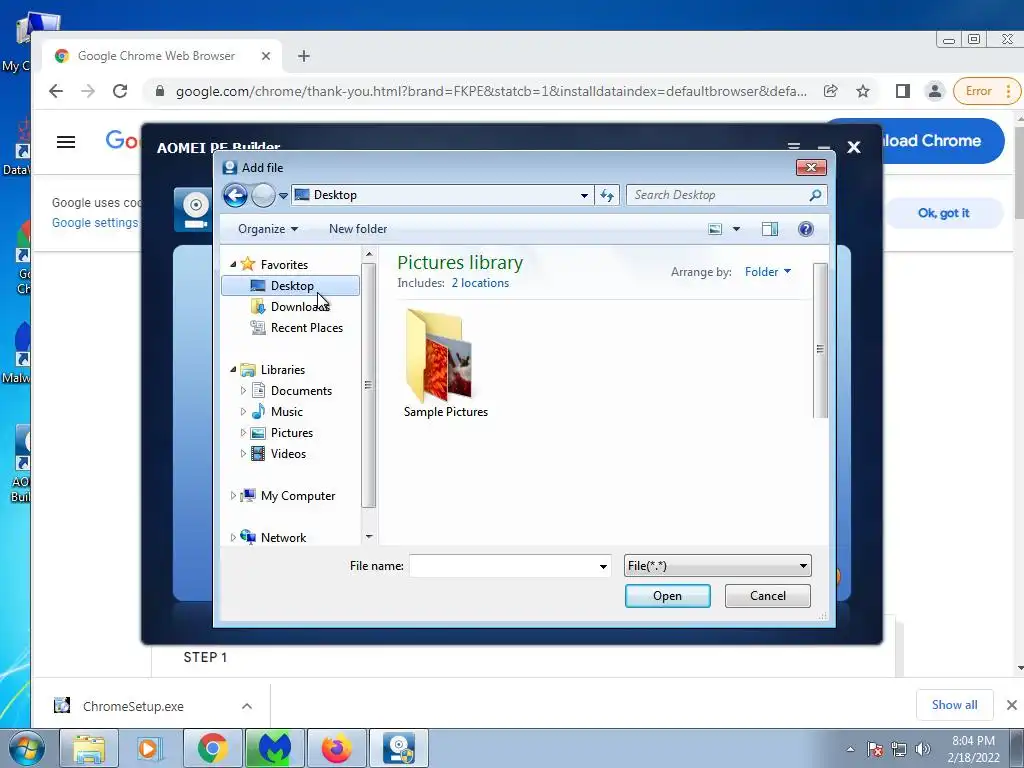Select the Sample Pictures folder
Screen dimensions: 1024x768
(x=445, y=364)
